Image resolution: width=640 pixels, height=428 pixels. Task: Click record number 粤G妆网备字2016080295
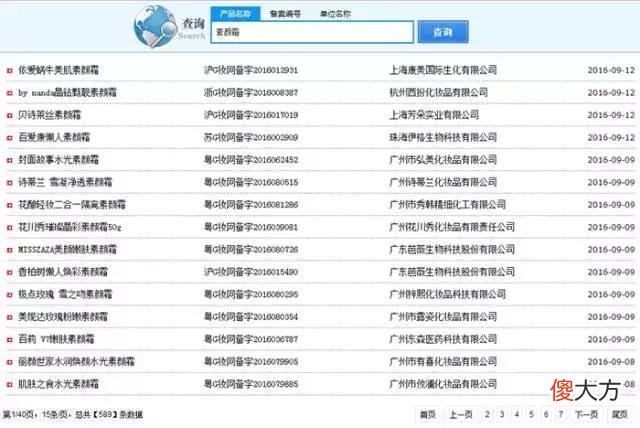pyautogui.click(x=251, y=295)
